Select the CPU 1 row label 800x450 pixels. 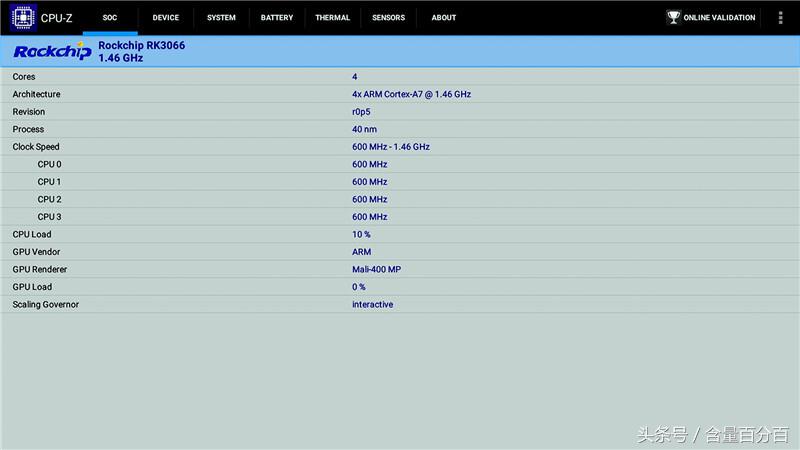click(x=49, y=182)
